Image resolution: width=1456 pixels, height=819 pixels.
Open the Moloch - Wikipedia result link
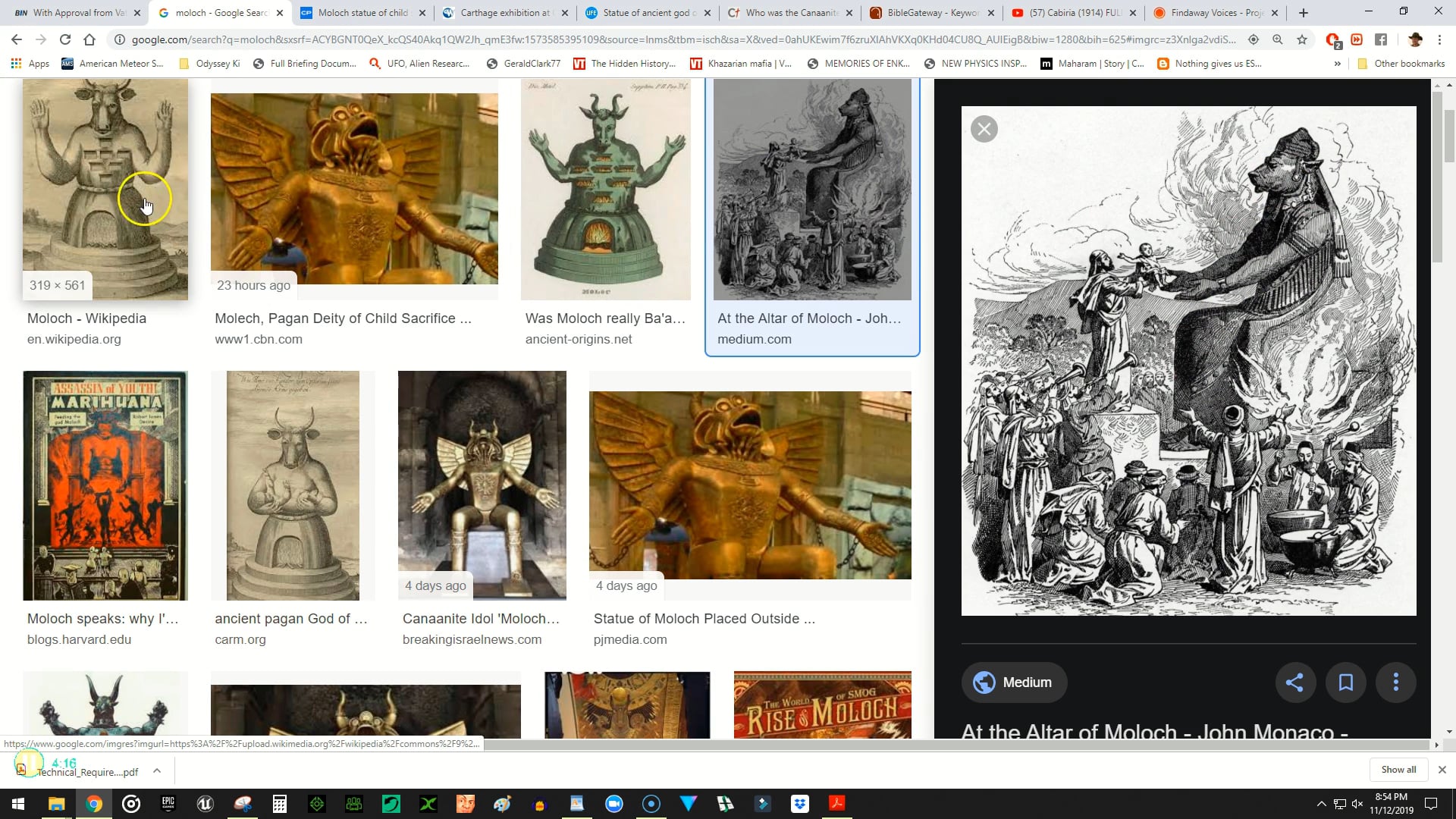86,318
